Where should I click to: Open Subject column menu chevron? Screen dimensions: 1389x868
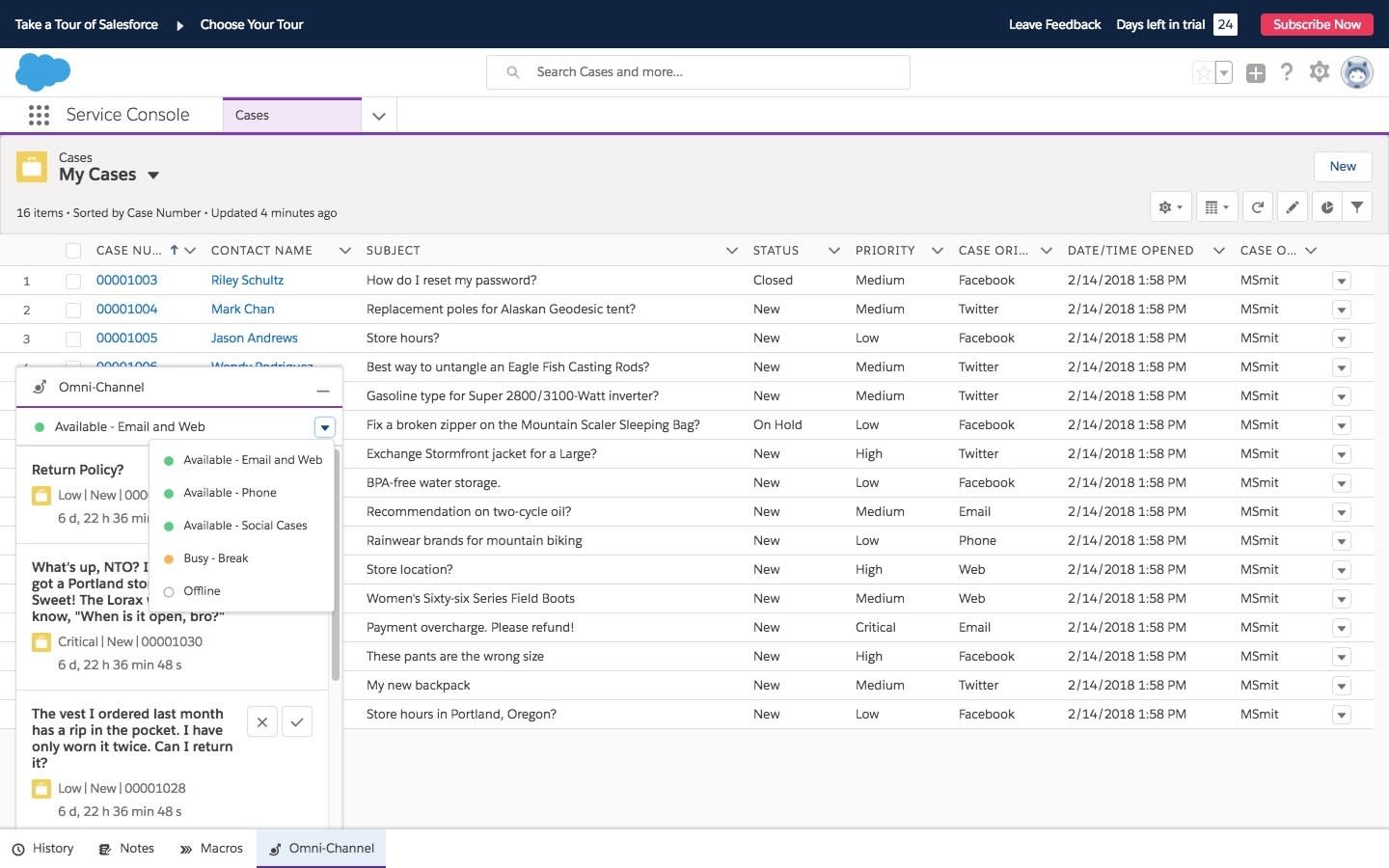[731, 251]
